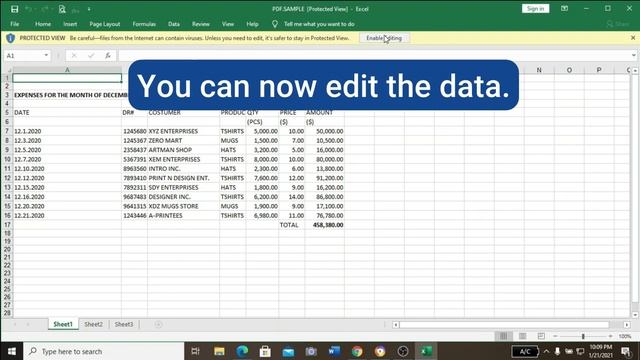This screenshot has width=640, height=360.
Task: Click the zoom out minus button
Action: [555, 336]
